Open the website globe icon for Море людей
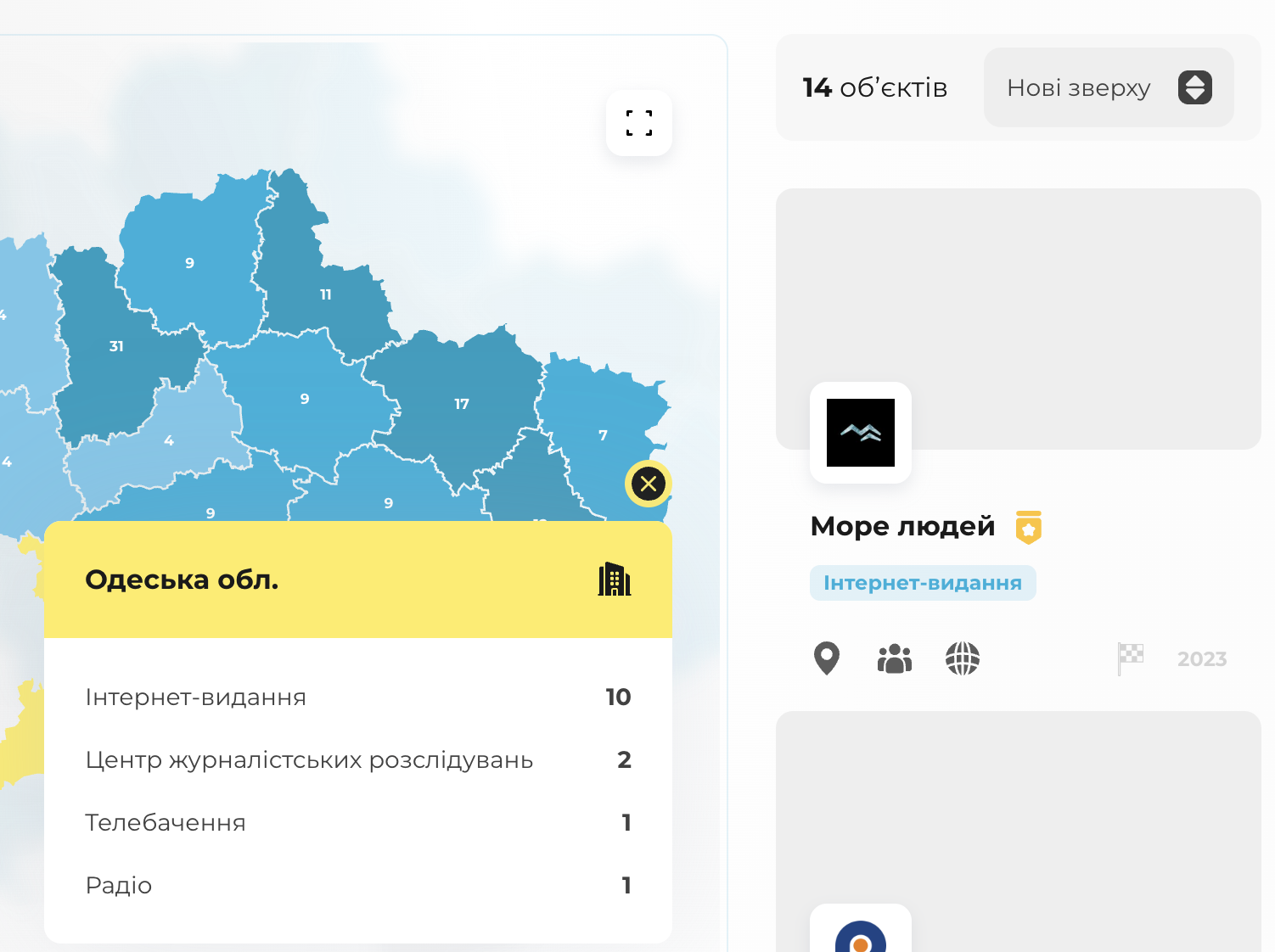 point(962,658)
